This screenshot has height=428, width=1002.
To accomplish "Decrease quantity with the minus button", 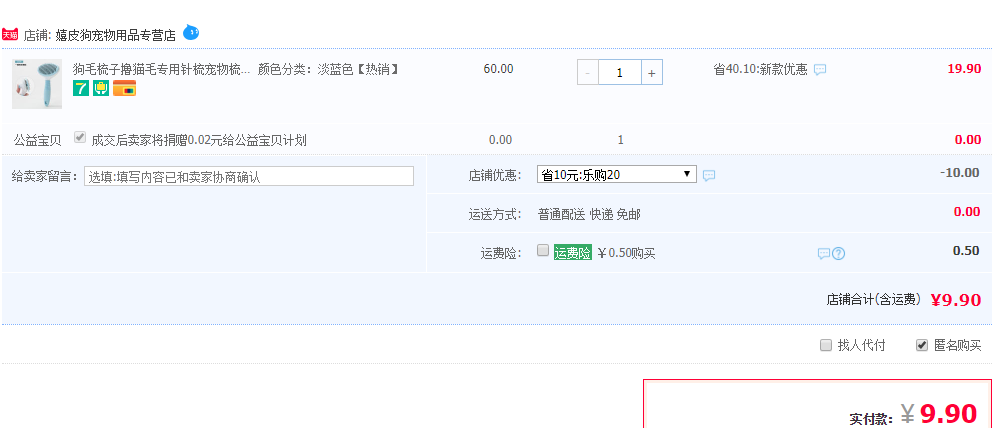I will click(588, 72).
